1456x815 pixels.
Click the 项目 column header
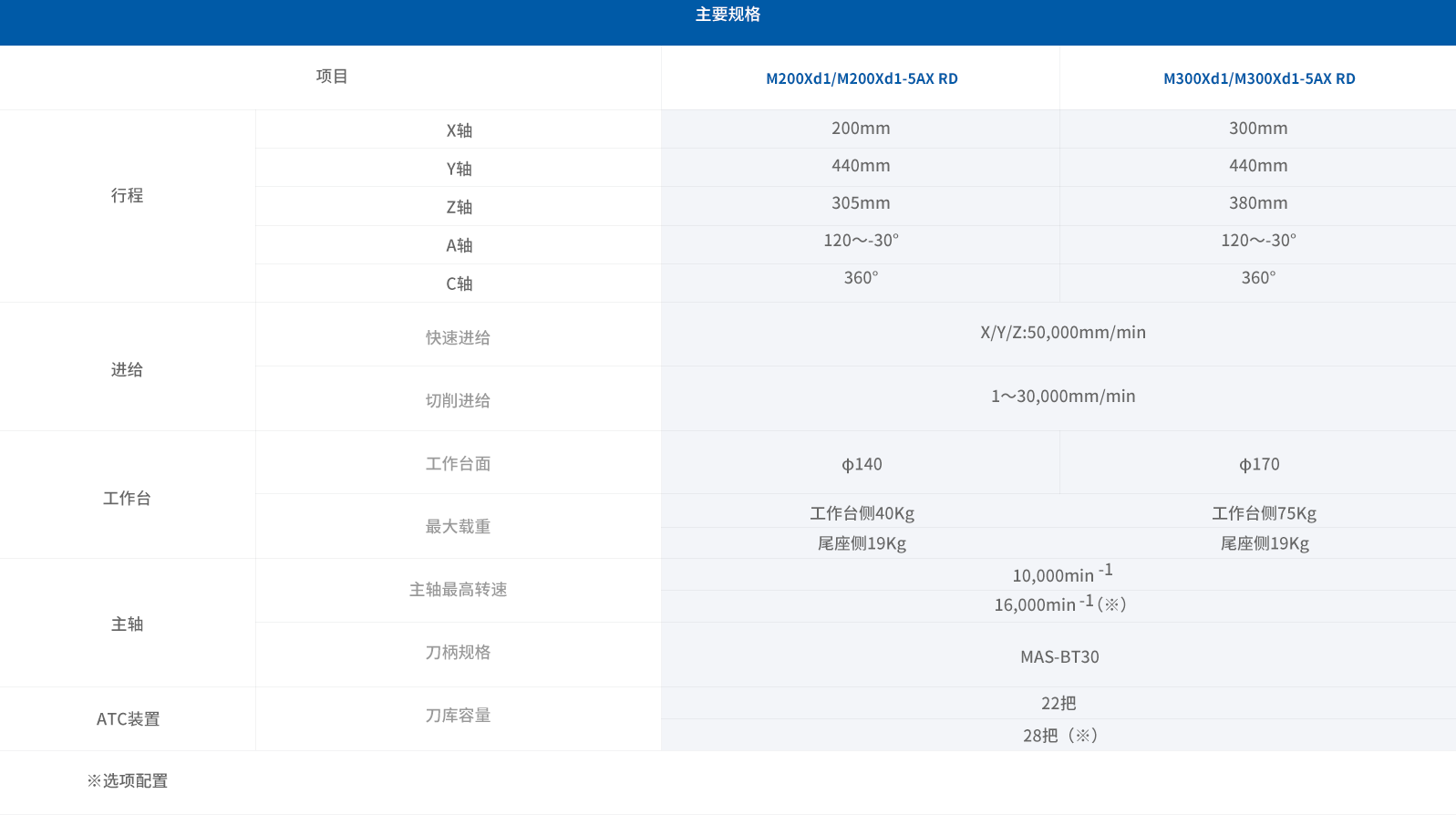tap(332, 77)
